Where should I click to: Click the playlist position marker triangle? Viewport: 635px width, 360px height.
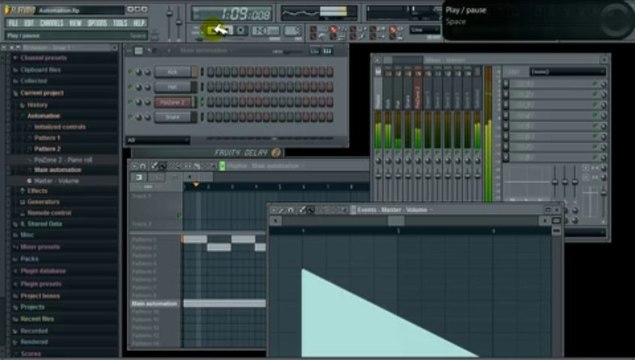coord(196,185)
